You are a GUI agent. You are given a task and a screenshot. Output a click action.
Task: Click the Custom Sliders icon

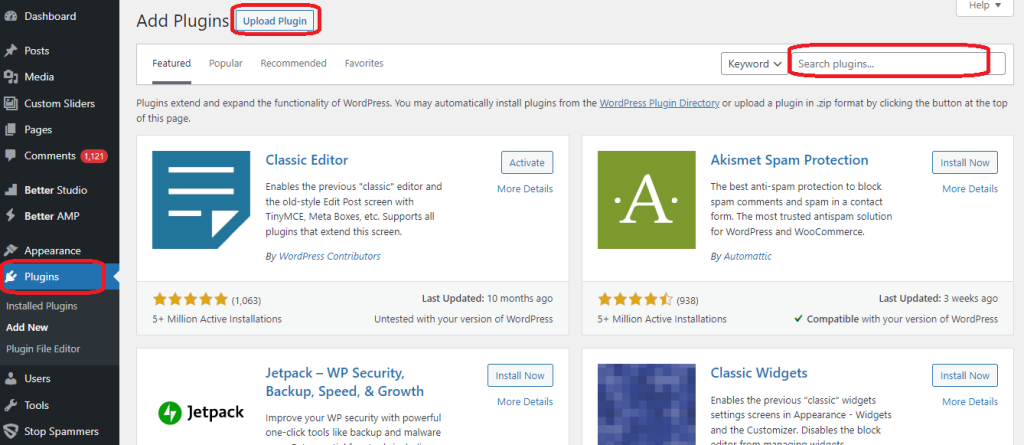(10, 103)
